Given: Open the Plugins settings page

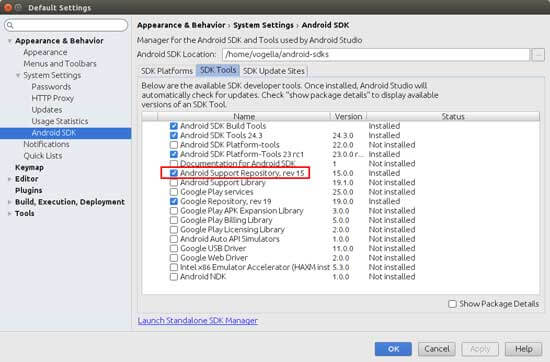Looking at the screenshot, I should [x=29, y=190].
